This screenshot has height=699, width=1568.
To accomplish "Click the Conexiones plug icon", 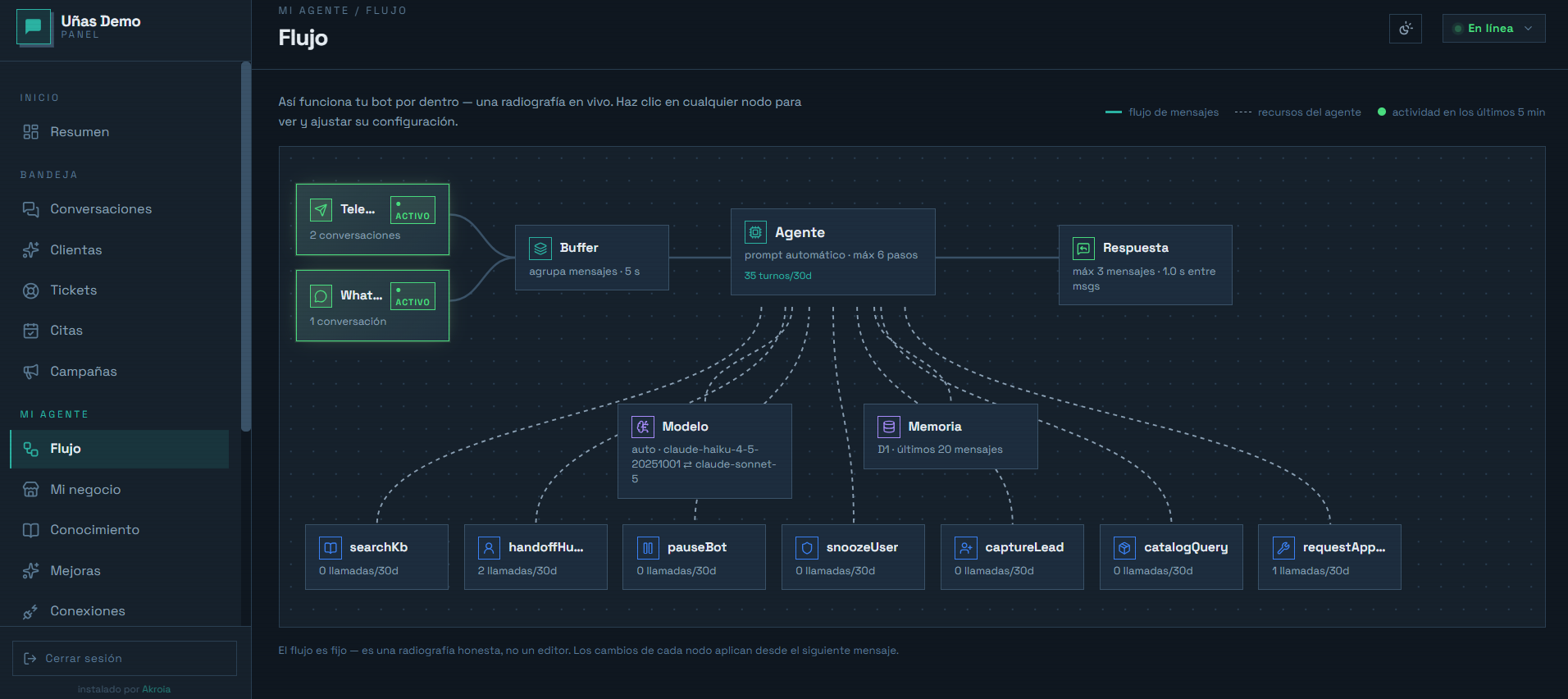I will click(x=31, y=611).
